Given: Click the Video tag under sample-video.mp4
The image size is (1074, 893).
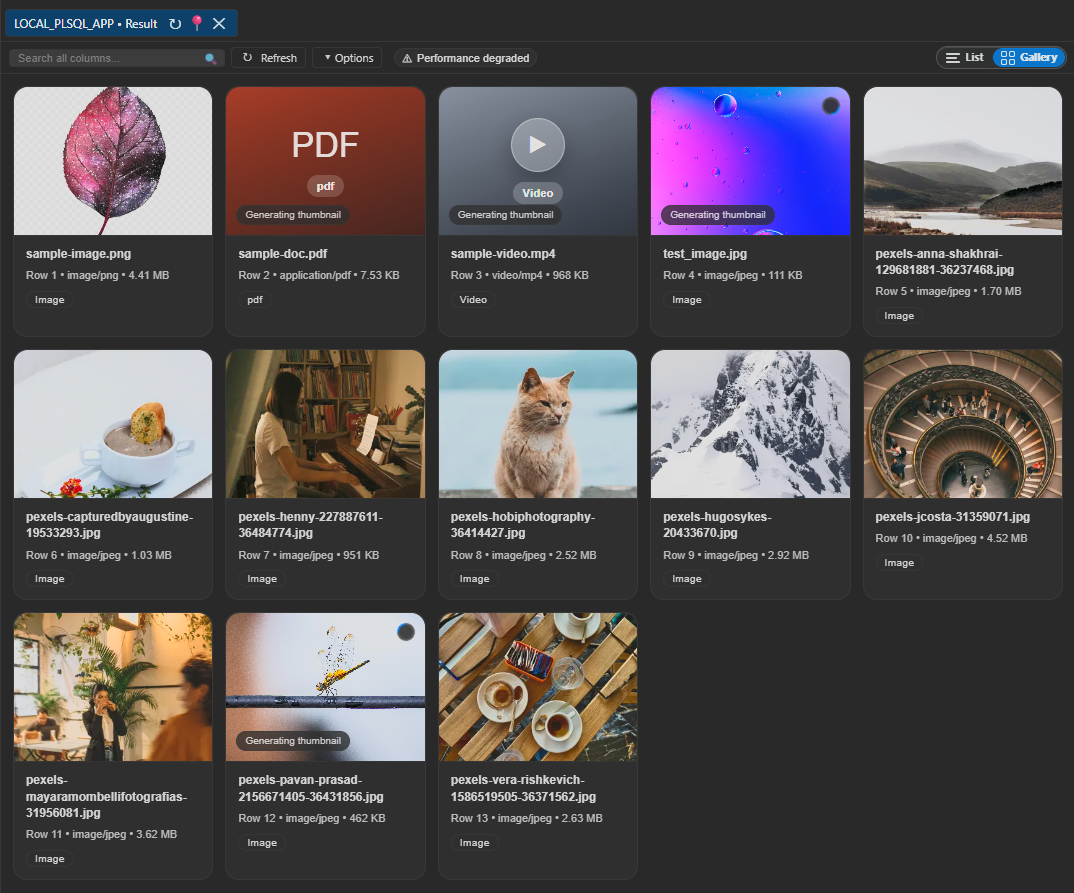Looking at the screenshot, I should (473, 300).
